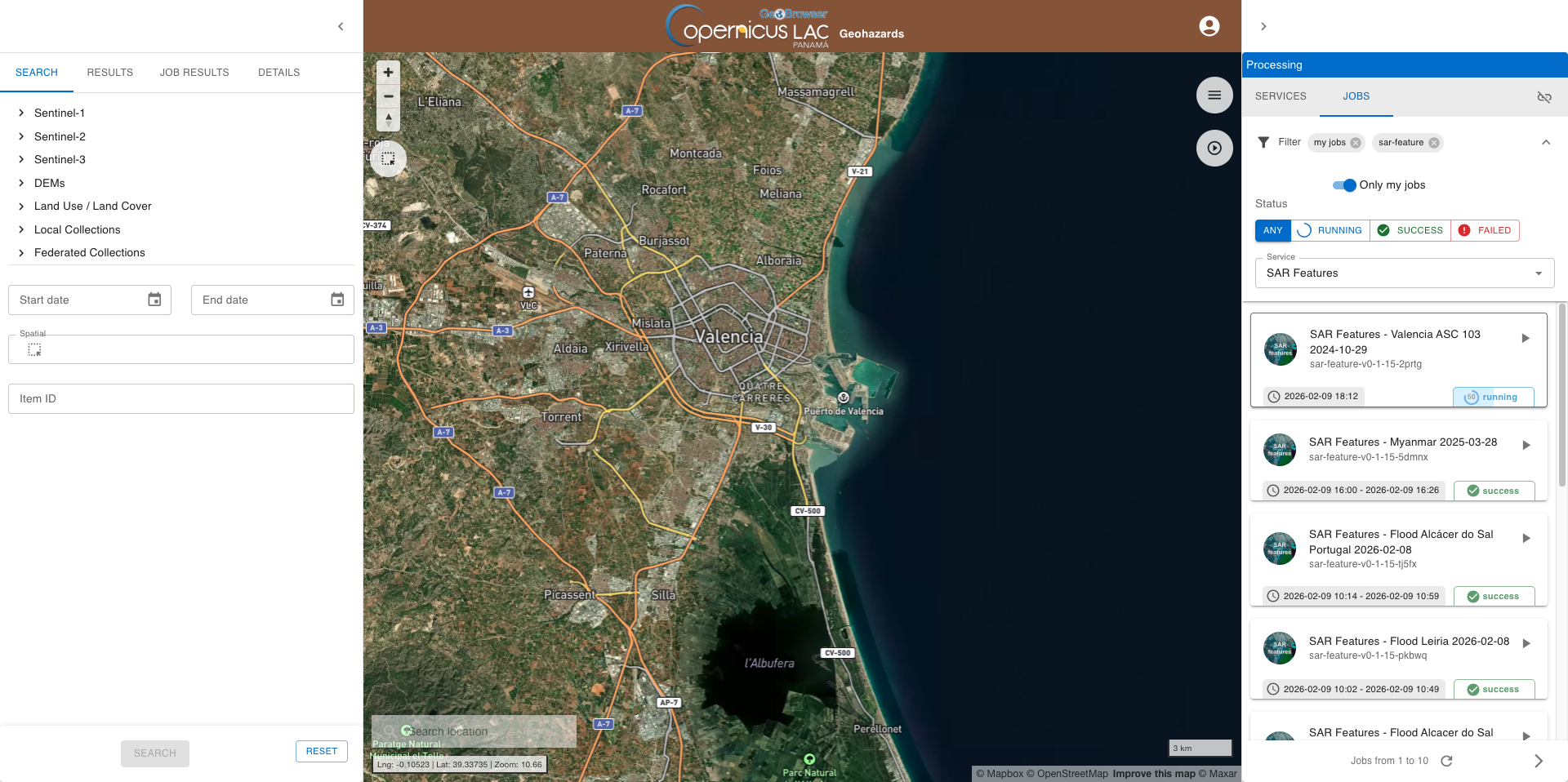
Task: Click the RESET button
Action: [x=322, y=751]
